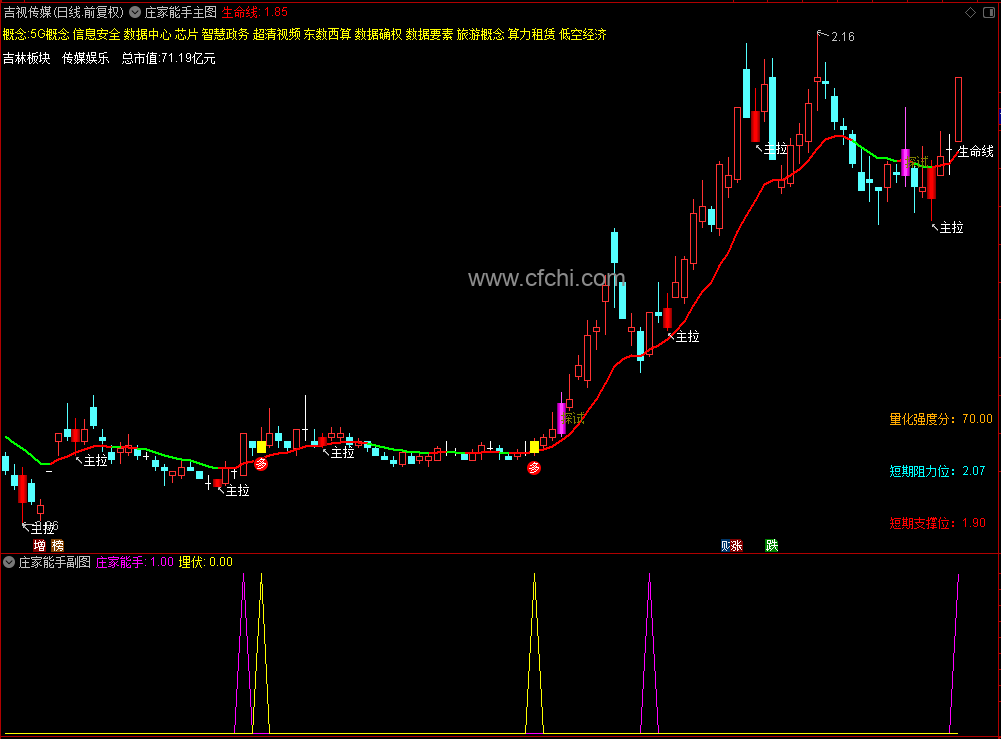Open the 数据中心 concept tag
Image resolution: width=1001 pixels, height=739 pixels.
click(x=147, y=34)
